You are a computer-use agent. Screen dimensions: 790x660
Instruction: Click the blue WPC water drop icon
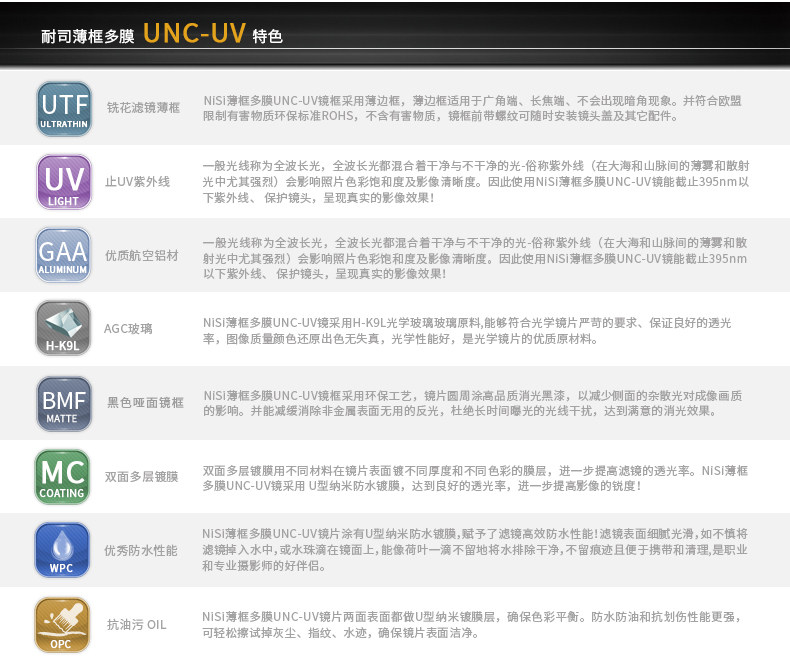coord(62,550)
